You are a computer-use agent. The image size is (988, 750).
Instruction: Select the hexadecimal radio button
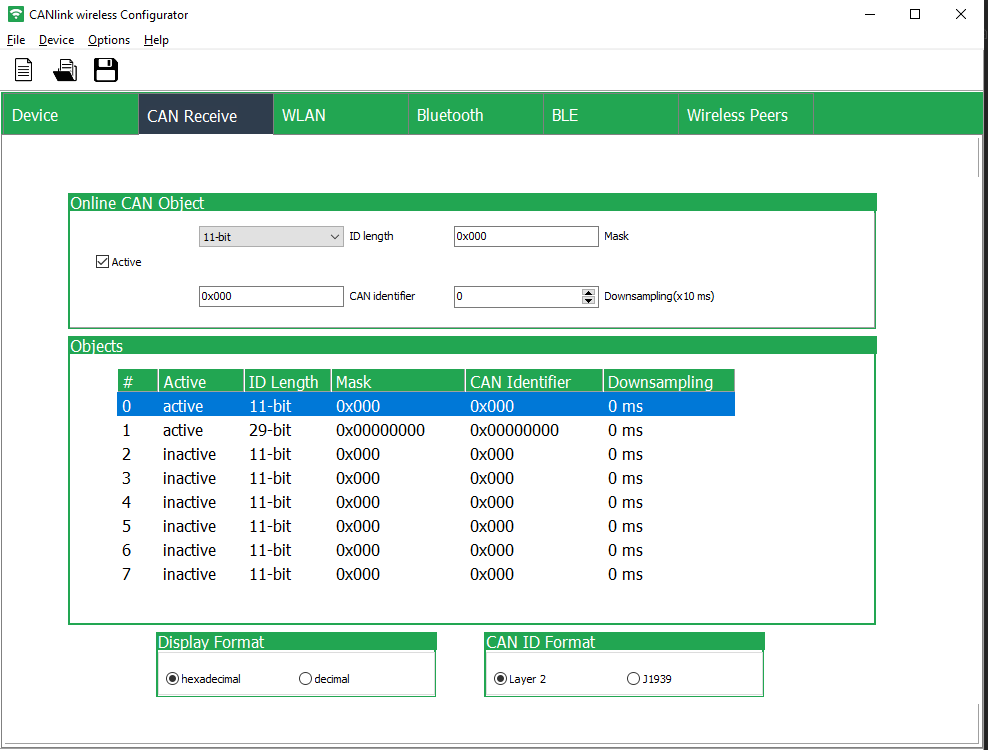[x=172, y=679]
